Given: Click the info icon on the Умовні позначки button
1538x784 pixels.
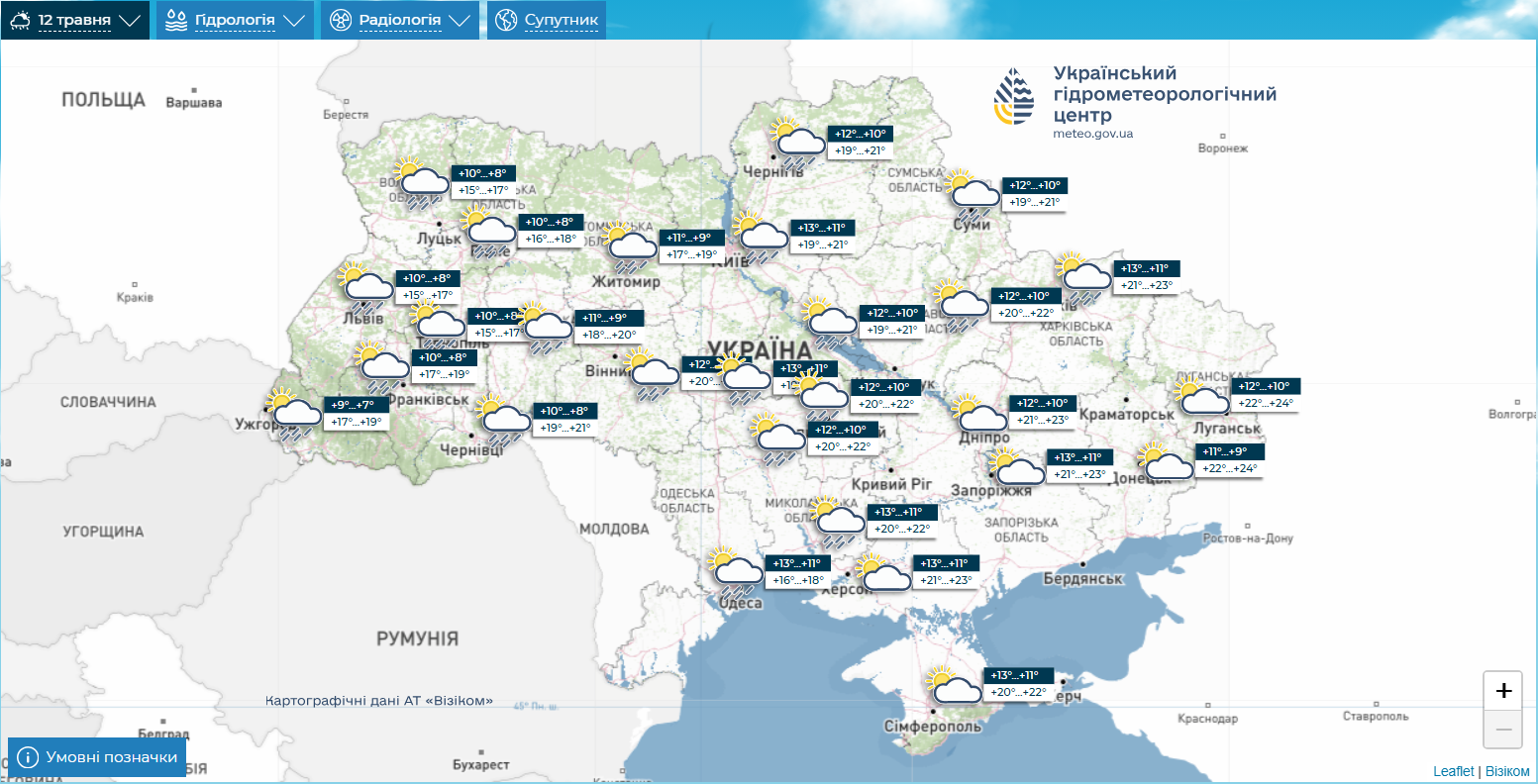Looking at the screenshot, I should 28,757.
